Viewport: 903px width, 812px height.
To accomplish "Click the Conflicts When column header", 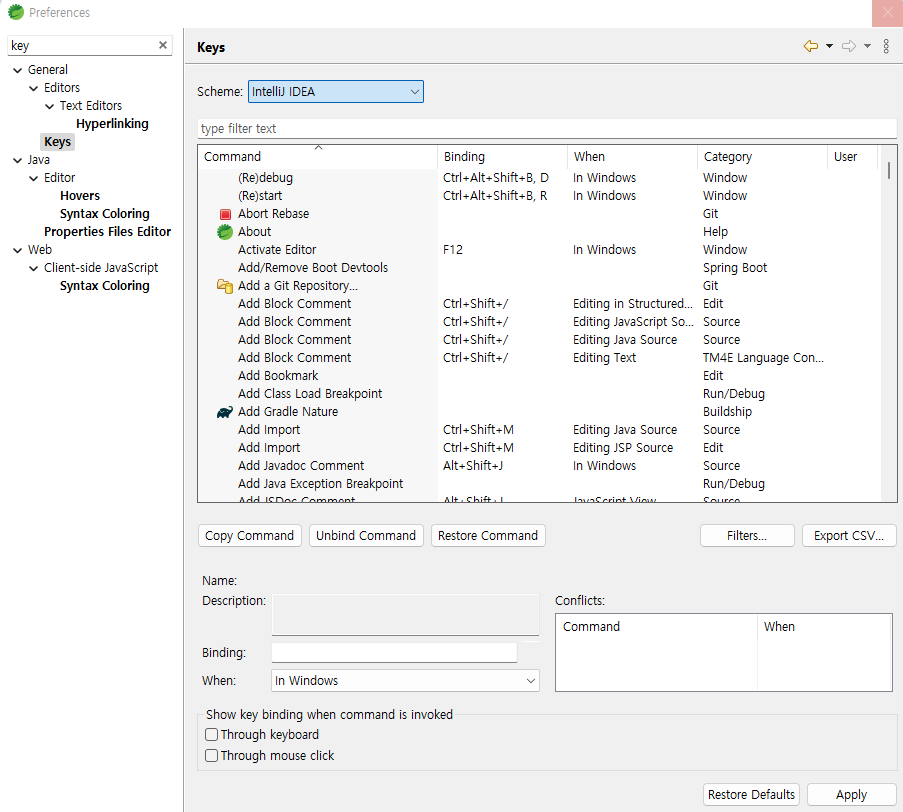I will [824, 627].
